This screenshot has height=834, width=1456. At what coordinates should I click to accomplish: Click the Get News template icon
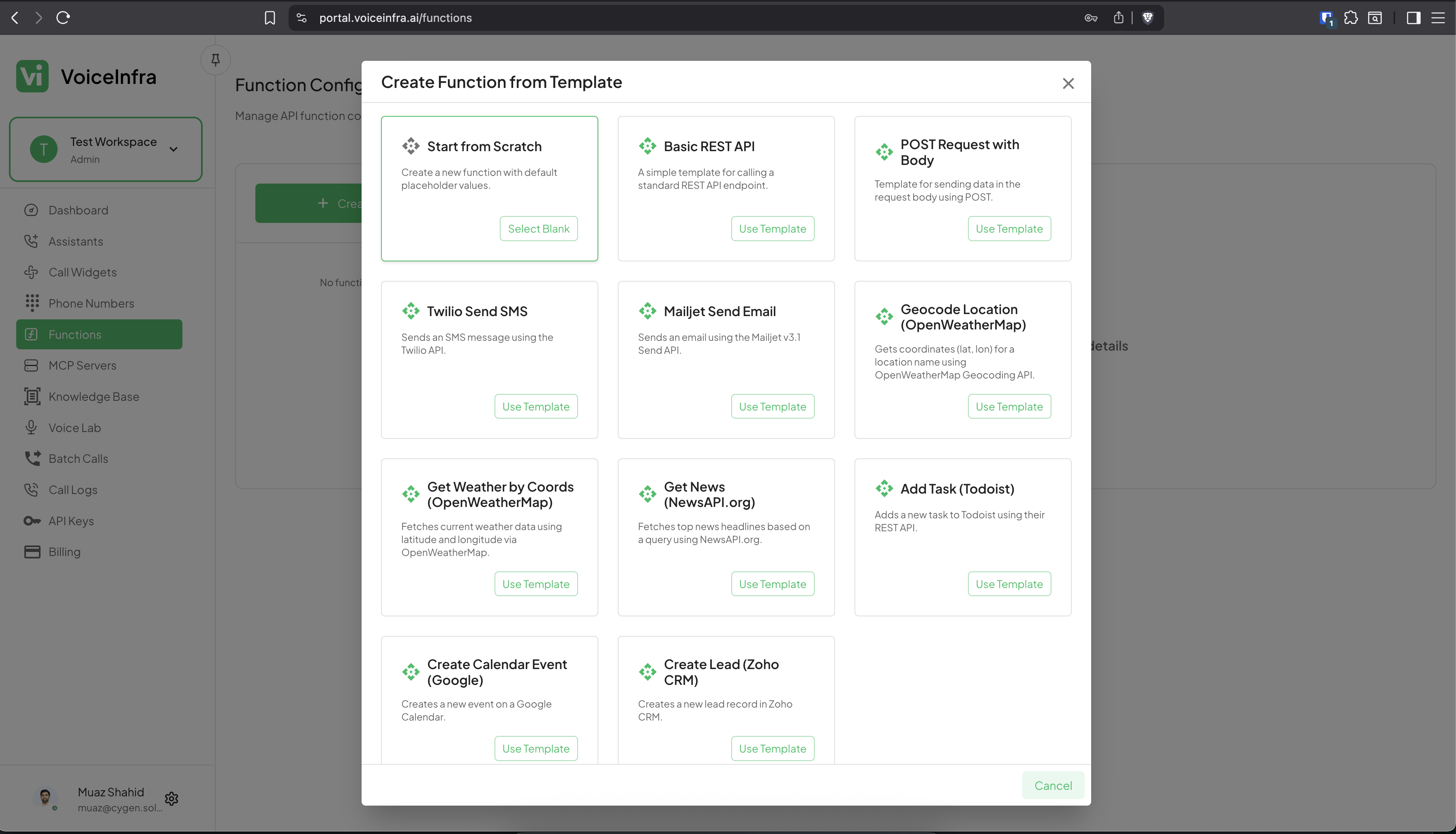pyautogui.click(x=647, y=494)
